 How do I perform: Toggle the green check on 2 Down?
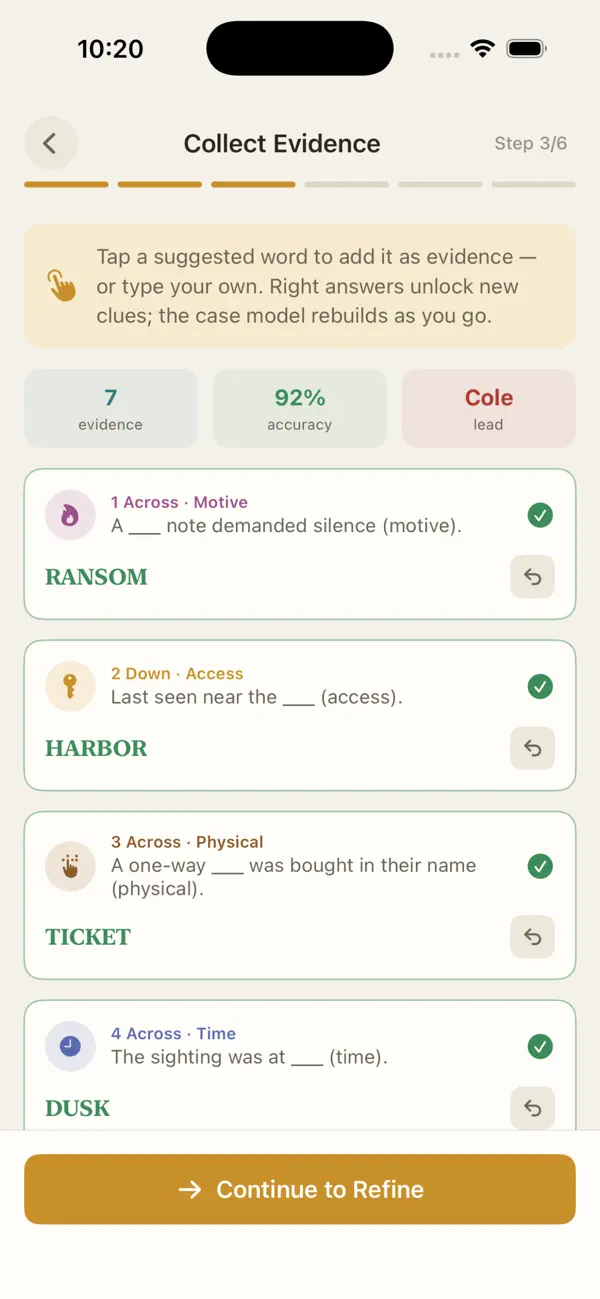click(x=540, y=686)
